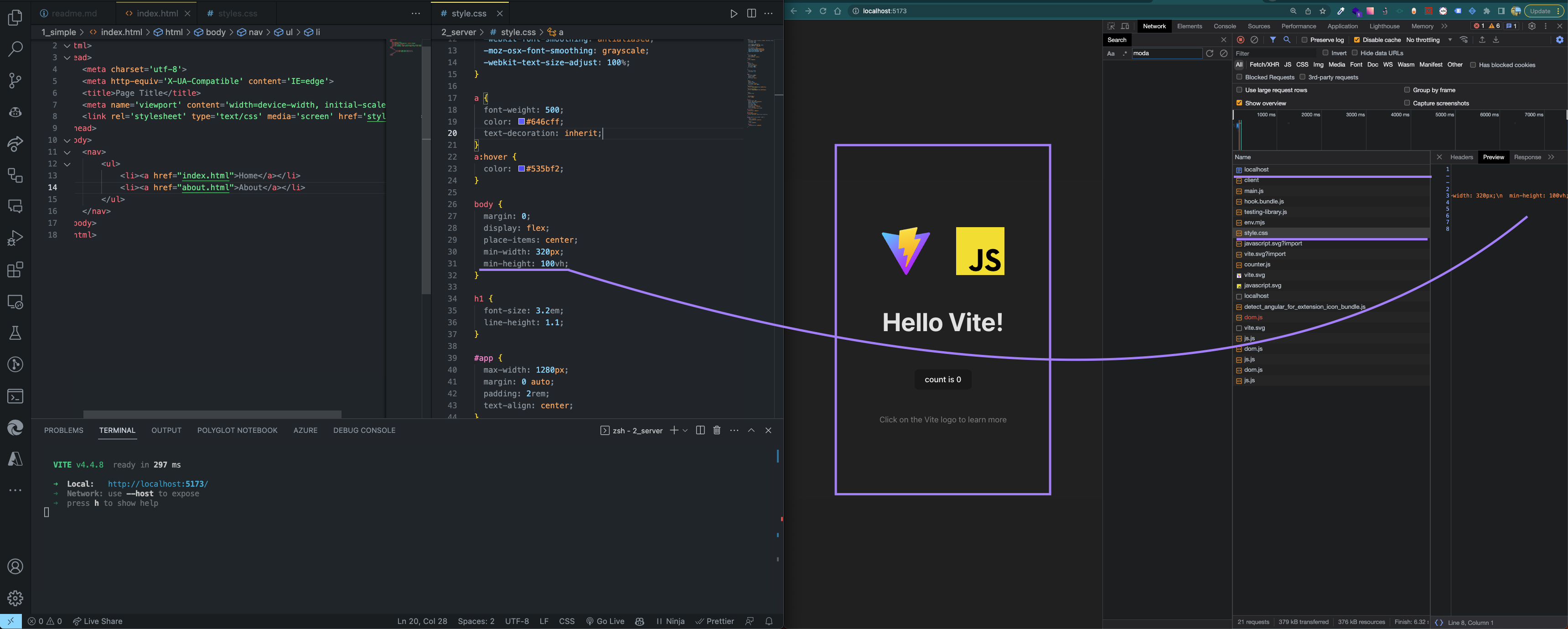Open the localhost:5173 link in terminal
Viewport: 1568px width, 629px height.
(x=158, y=484)
